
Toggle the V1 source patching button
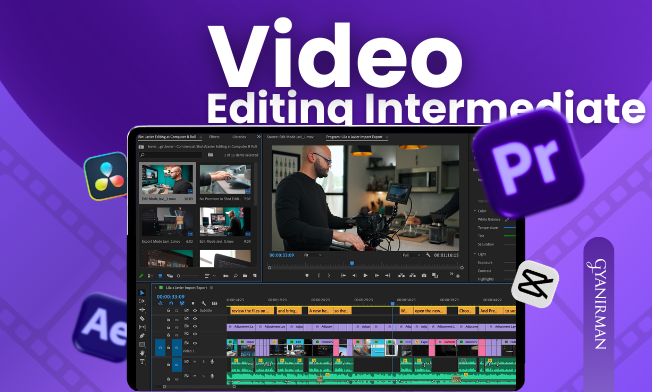coord(160,348)
